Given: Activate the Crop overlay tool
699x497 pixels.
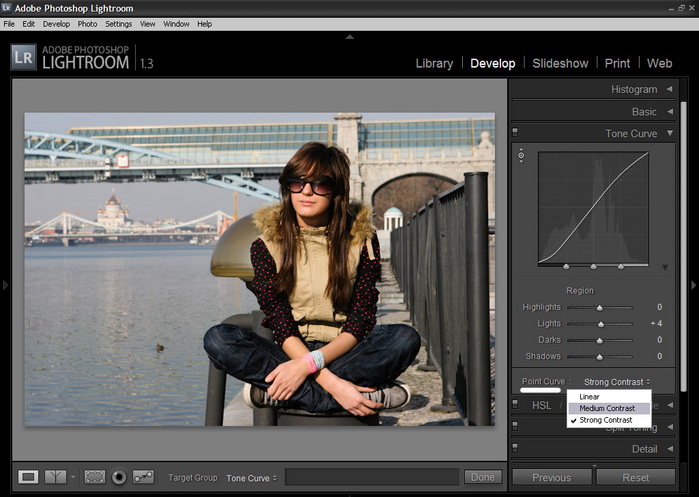Looking at the screenshot, I should pos(95,477).
